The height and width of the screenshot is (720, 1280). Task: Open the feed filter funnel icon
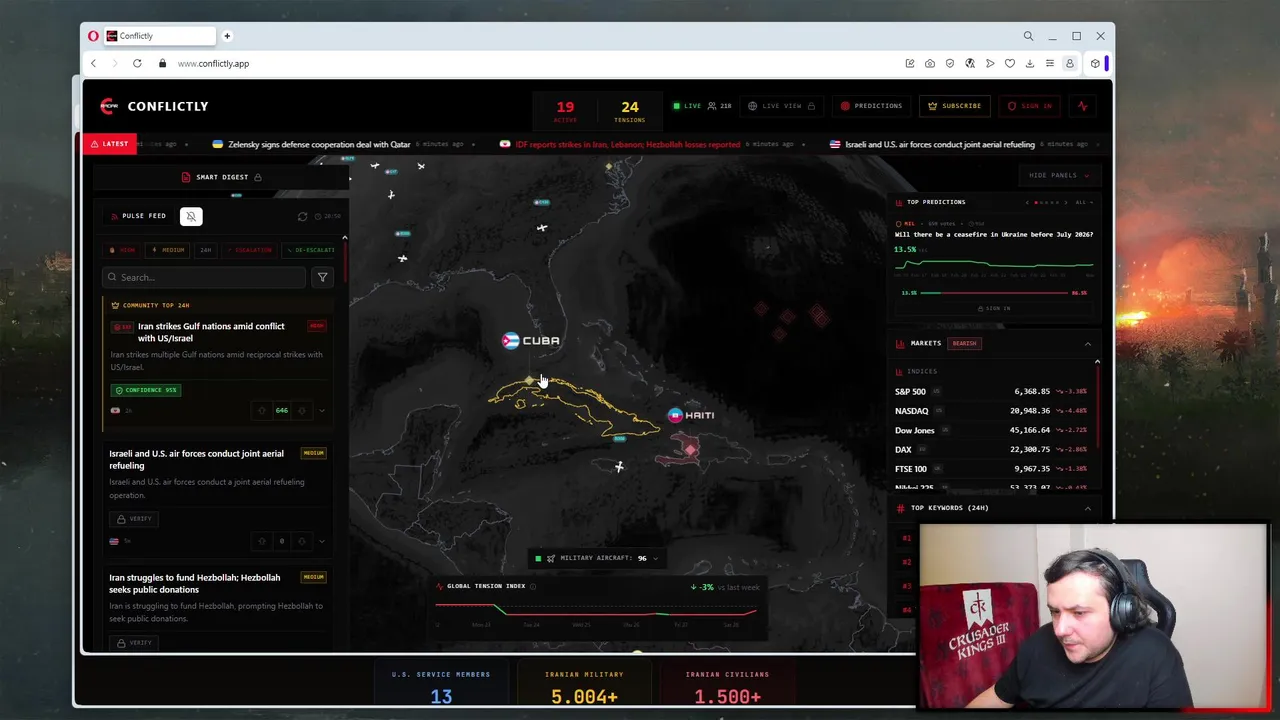(x=322, y=277)
